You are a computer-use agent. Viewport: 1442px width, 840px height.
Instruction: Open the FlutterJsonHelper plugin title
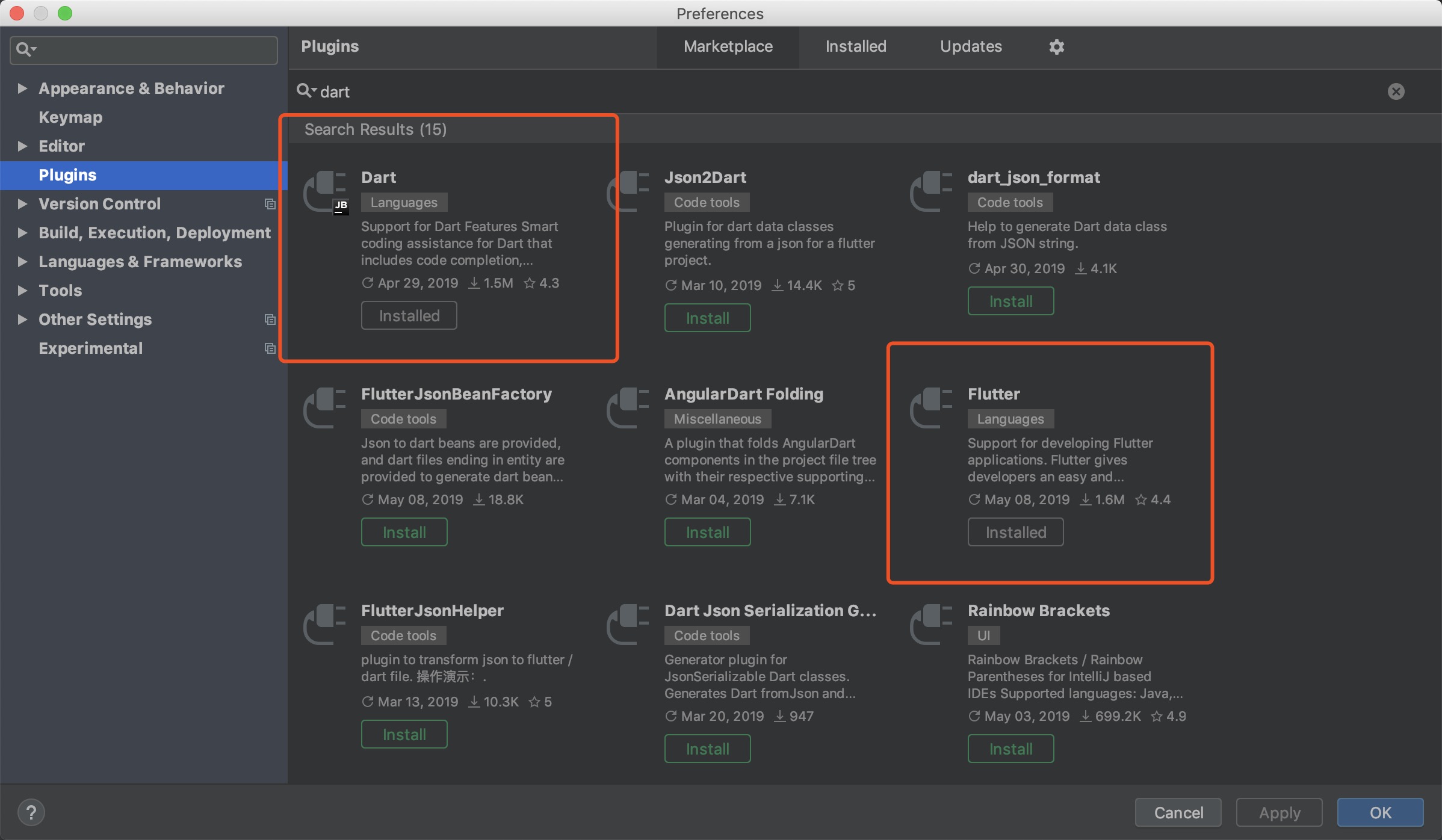click(x=432, y=611)
